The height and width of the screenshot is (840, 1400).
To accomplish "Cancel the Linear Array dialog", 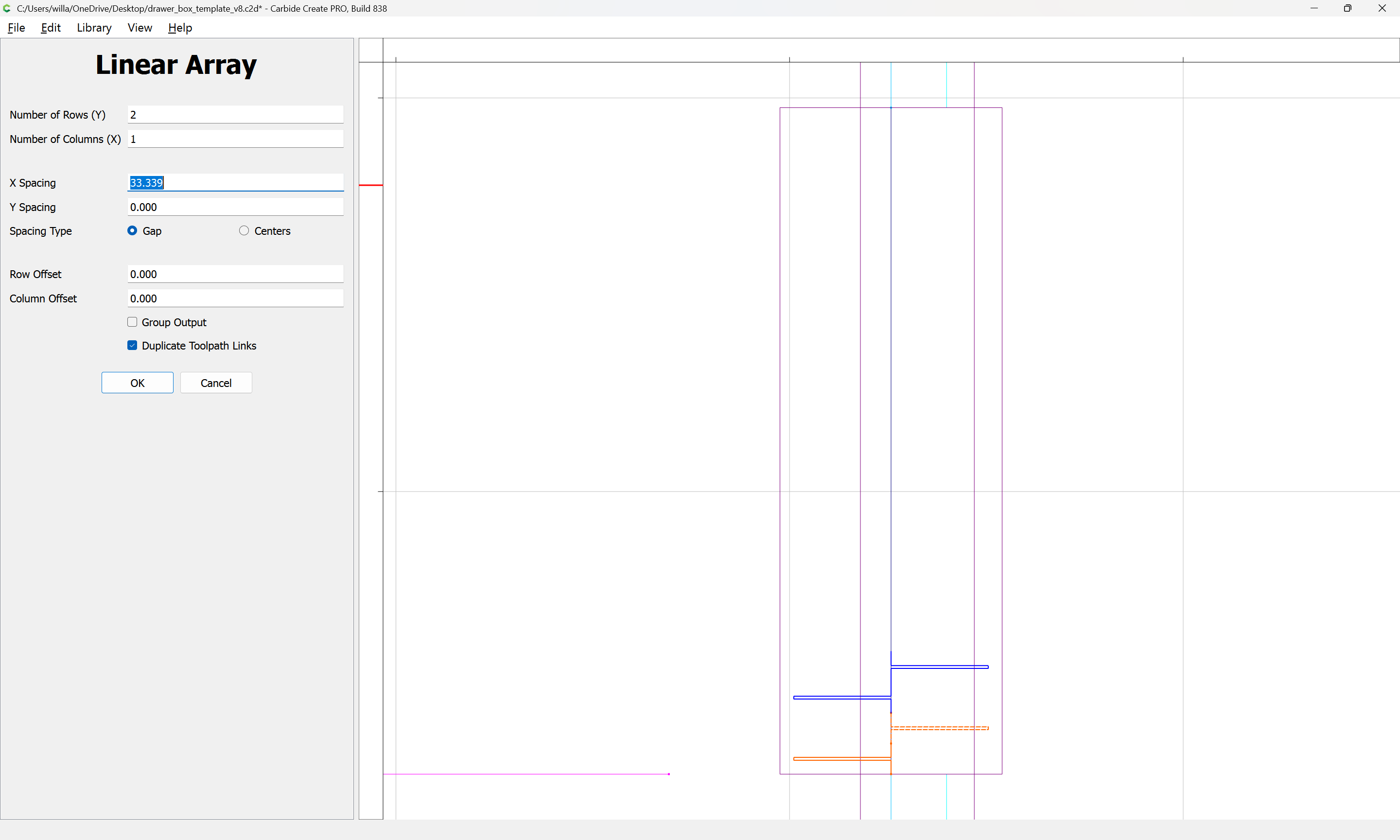I will click(216, 383).
